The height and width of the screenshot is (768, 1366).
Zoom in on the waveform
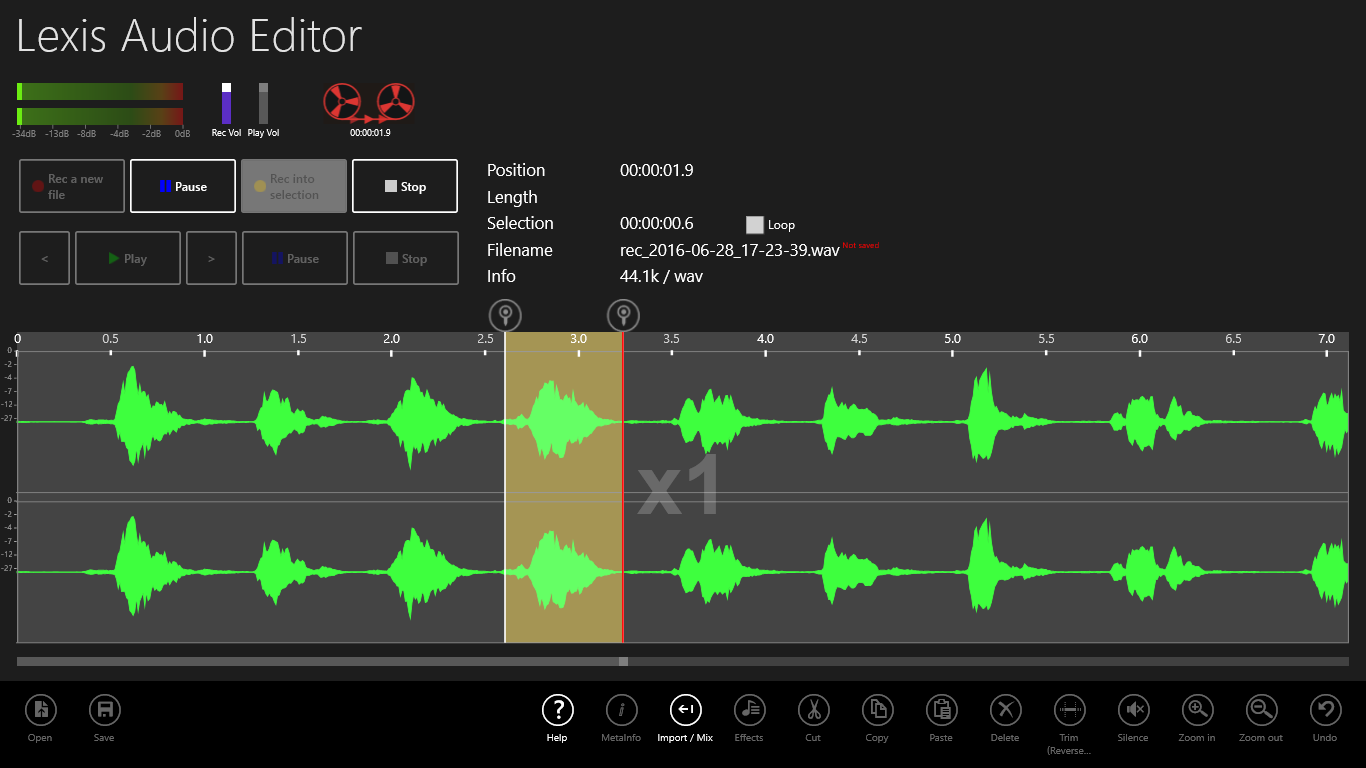(x=1197, y=711)
